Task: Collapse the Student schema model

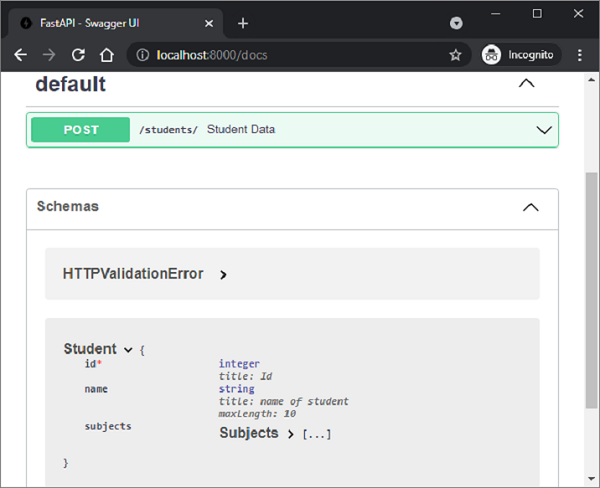Action: (128, 349)
